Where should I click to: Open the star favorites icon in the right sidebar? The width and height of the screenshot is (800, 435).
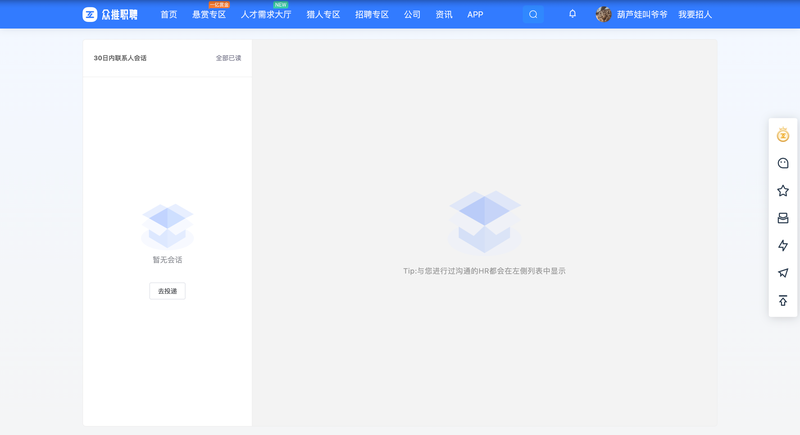click(783, 191)
